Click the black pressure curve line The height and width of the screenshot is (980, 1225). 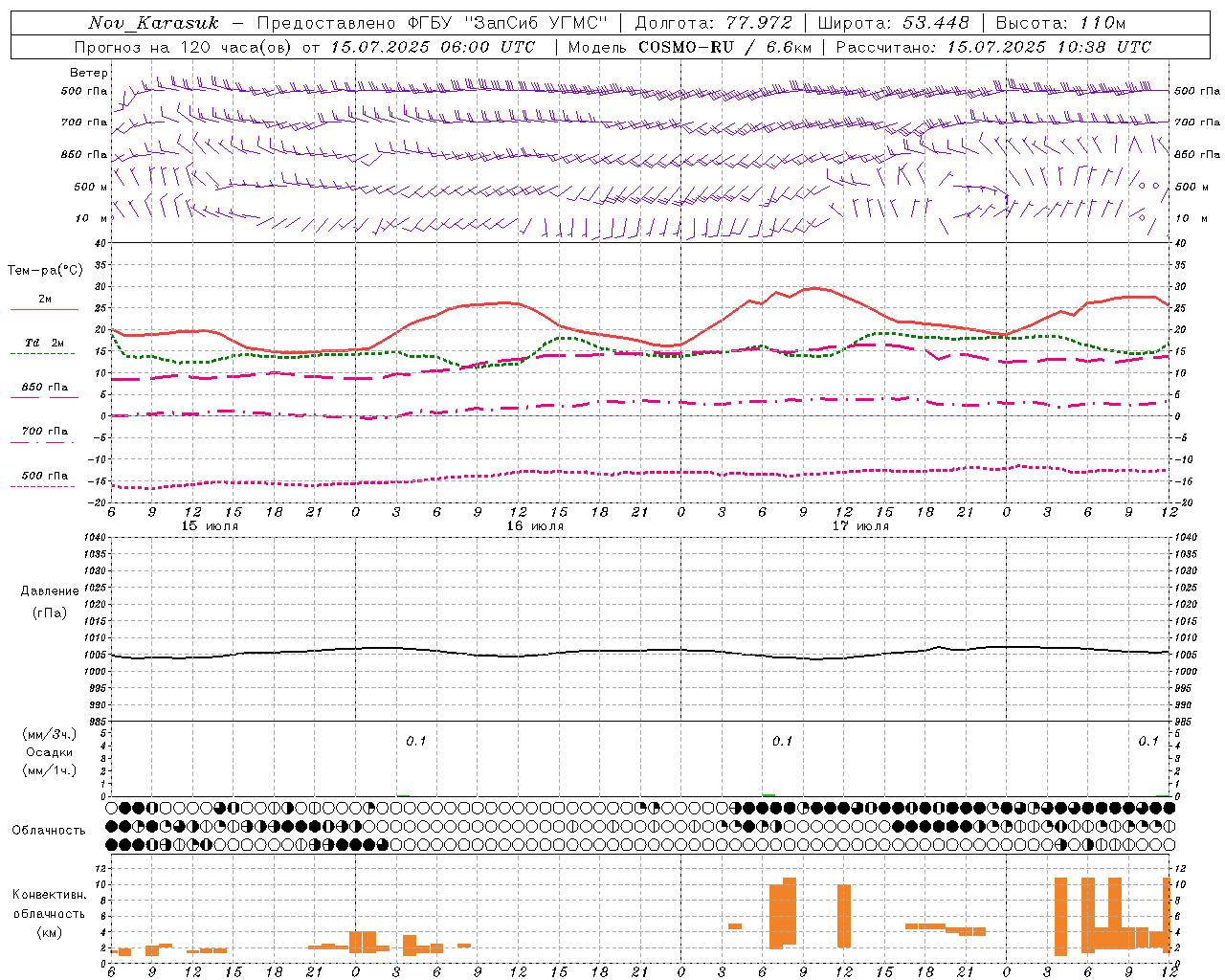coord(639,653)
